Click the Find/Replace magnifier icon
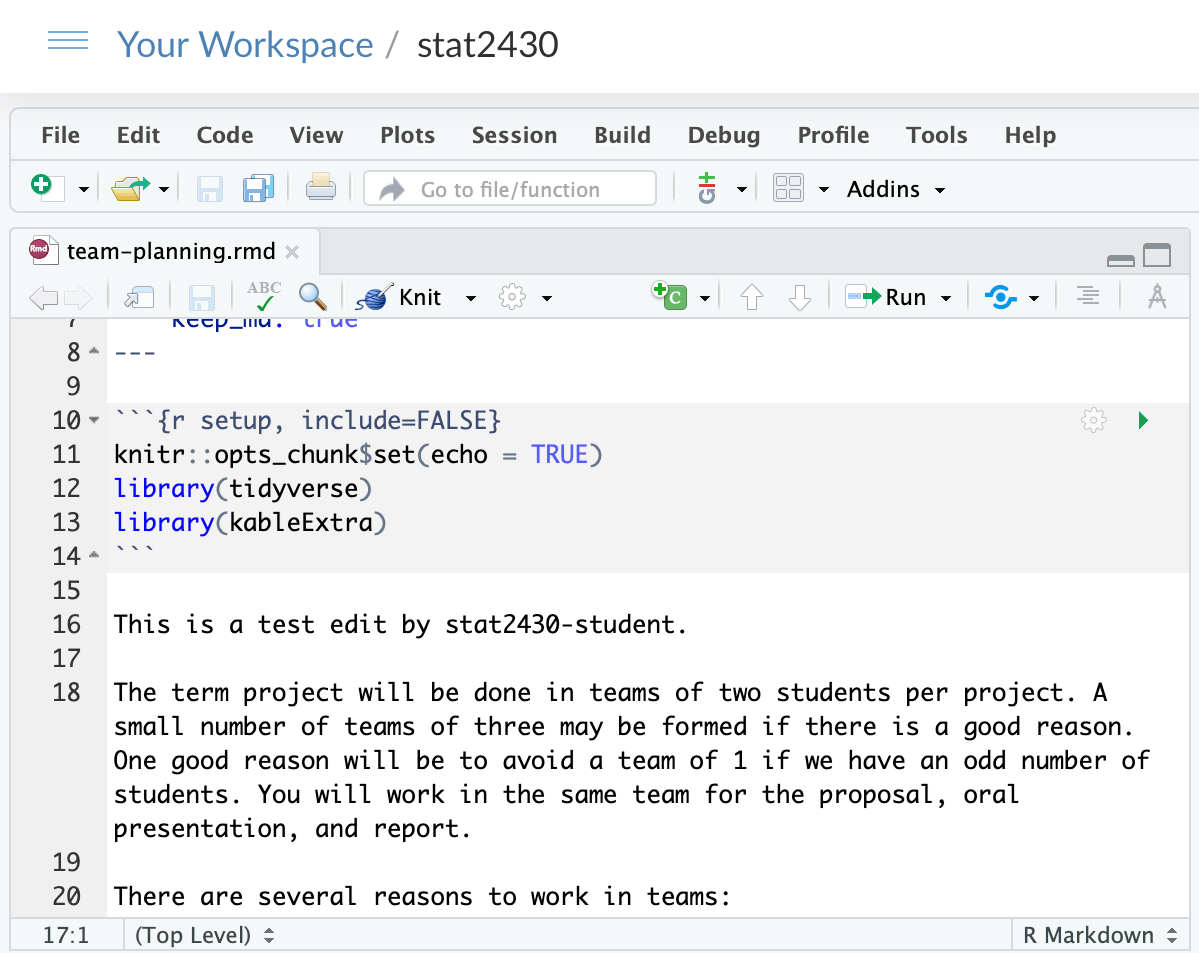This screenshot has width=1199, height=953. 313,297
